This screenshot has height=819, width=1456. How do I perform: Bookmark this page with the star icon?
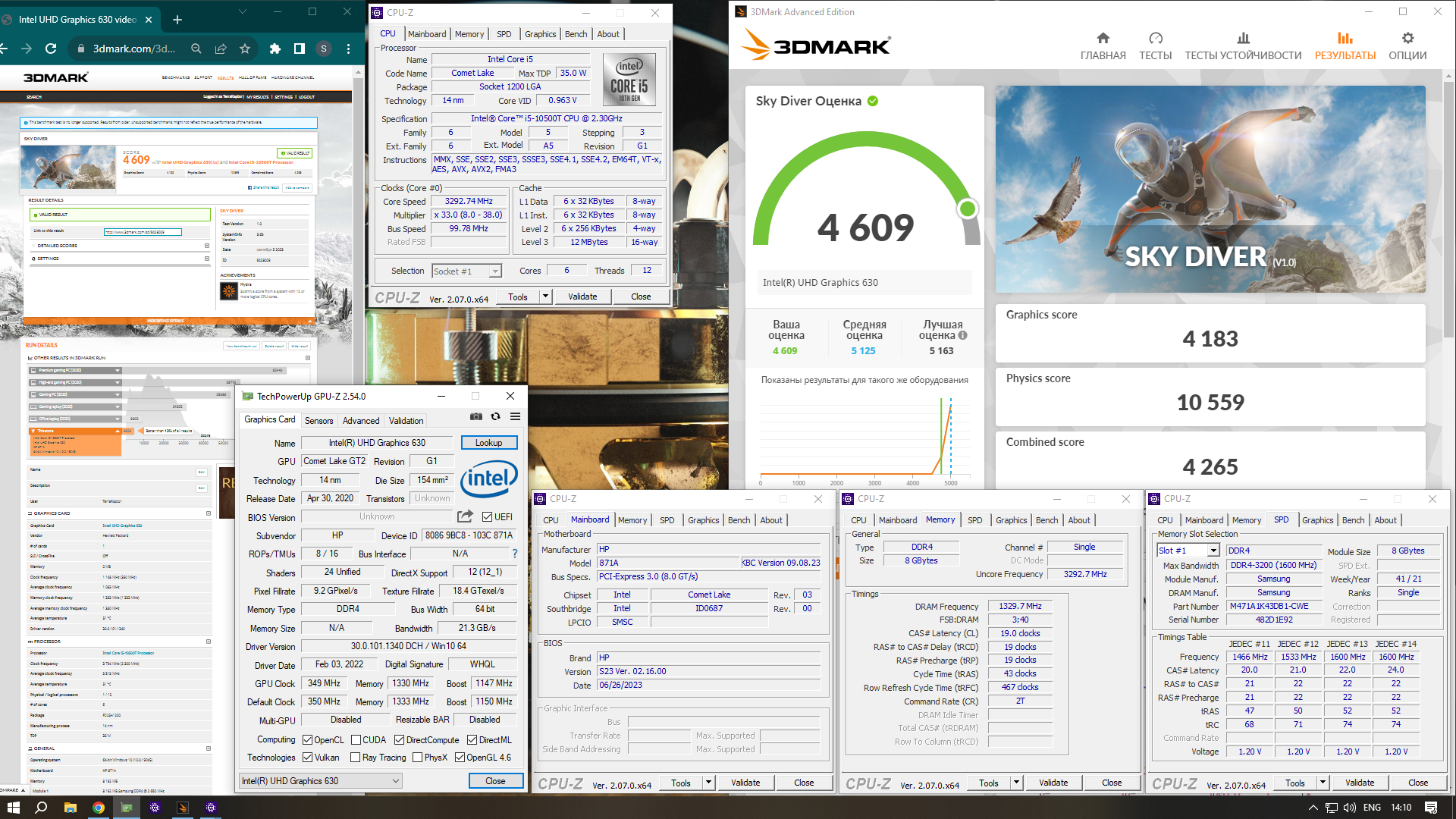coord(245,49)
